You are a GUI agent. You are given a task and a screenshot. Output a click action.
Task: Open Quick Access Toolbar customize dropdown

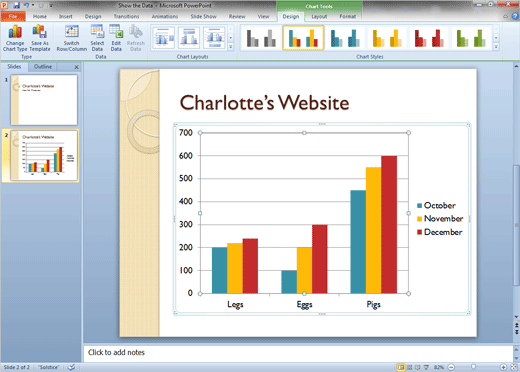click(x=51, y=5)
